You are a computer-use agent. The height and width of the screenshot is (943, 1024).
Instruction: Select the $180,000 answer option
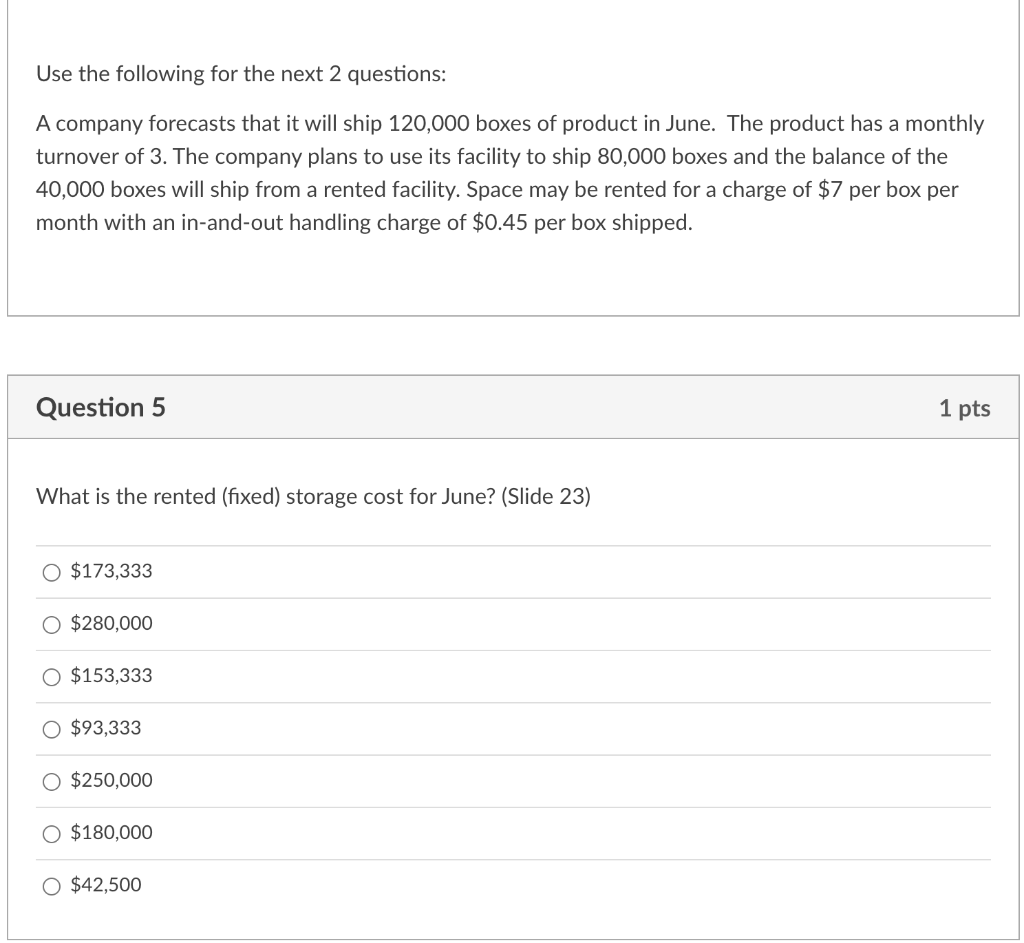[51, 833]
